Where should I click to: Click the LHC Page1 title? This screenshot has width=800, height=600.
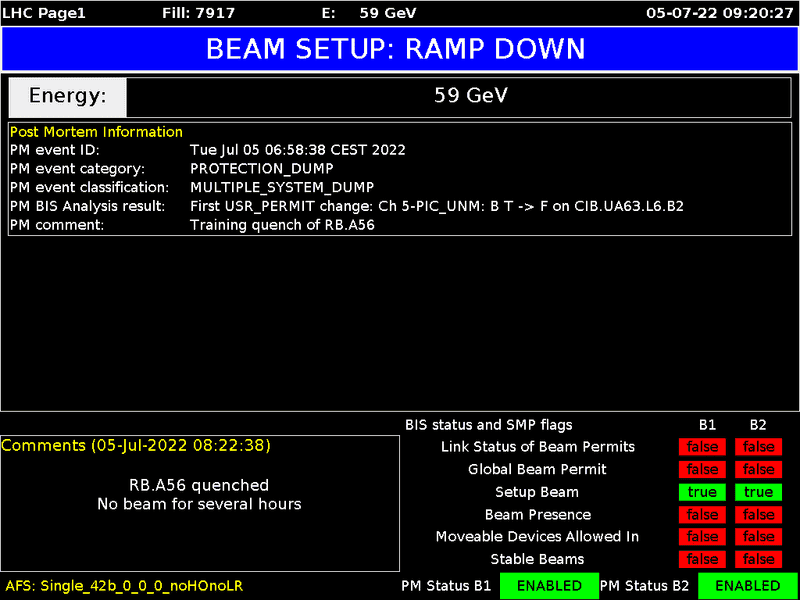45,13
